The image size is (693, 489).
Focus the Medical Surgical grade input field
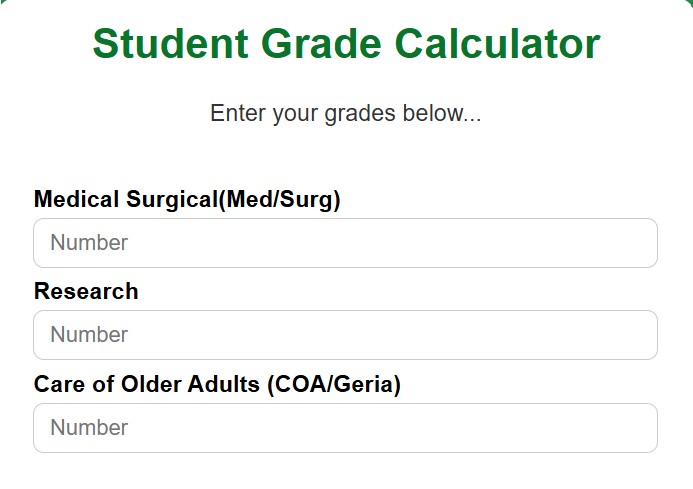345,243
